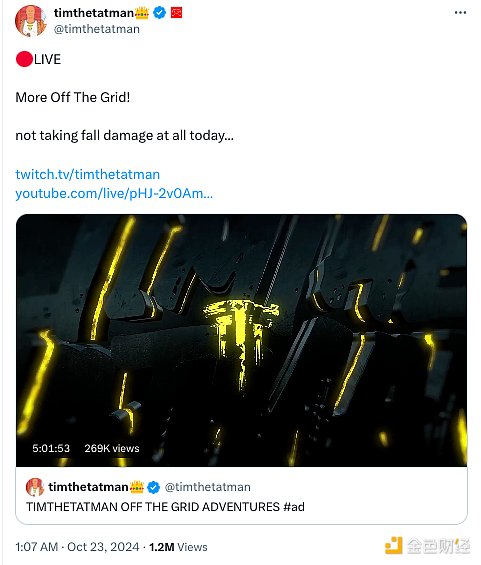Click verified badge in the quoted tweet
This screenshot has height=565, width=481.
click(x=154, y=487)
